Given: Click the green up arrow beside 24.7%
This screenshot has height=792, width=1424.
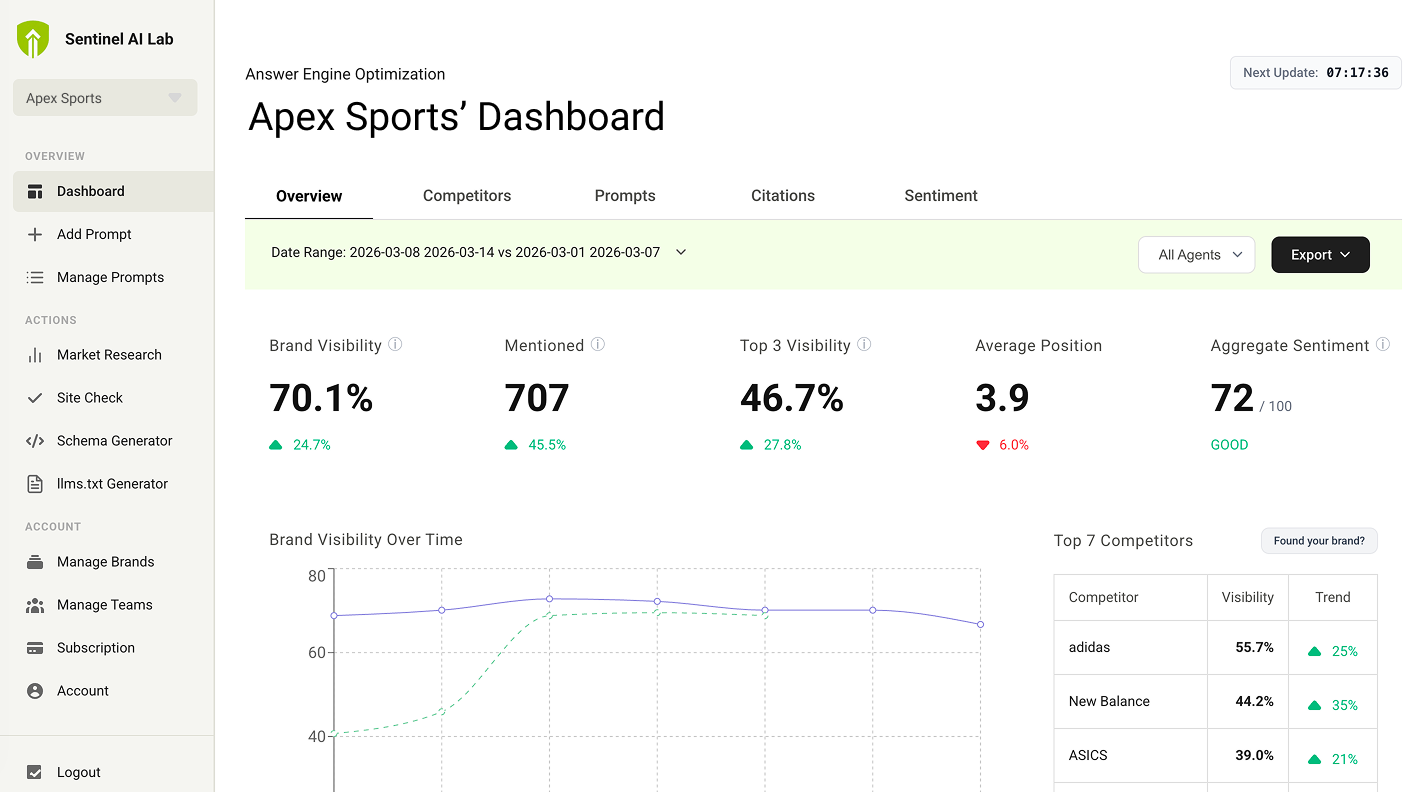Looking at the screenshot, I should pos(276,445).
